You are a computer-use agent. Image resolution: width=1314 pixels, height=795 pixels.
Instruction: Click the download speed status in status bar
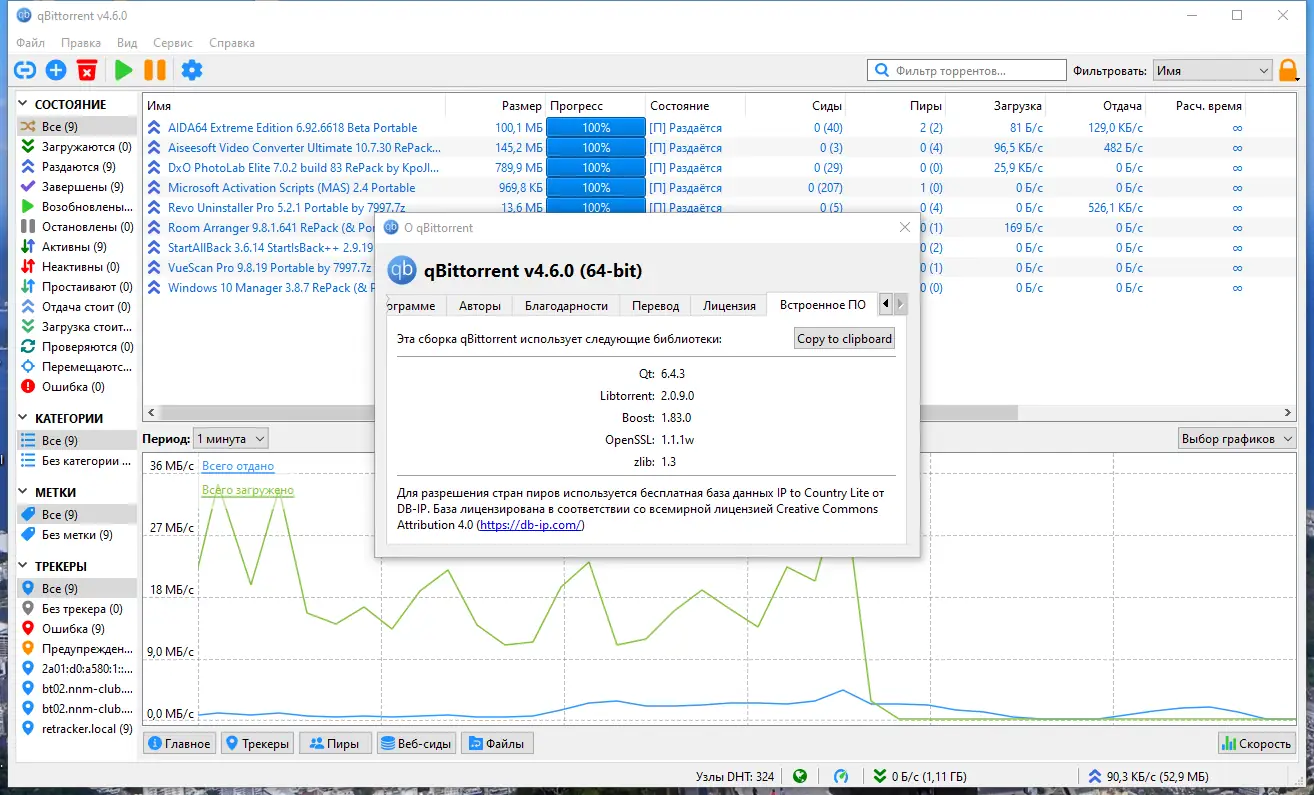point(920,777)
